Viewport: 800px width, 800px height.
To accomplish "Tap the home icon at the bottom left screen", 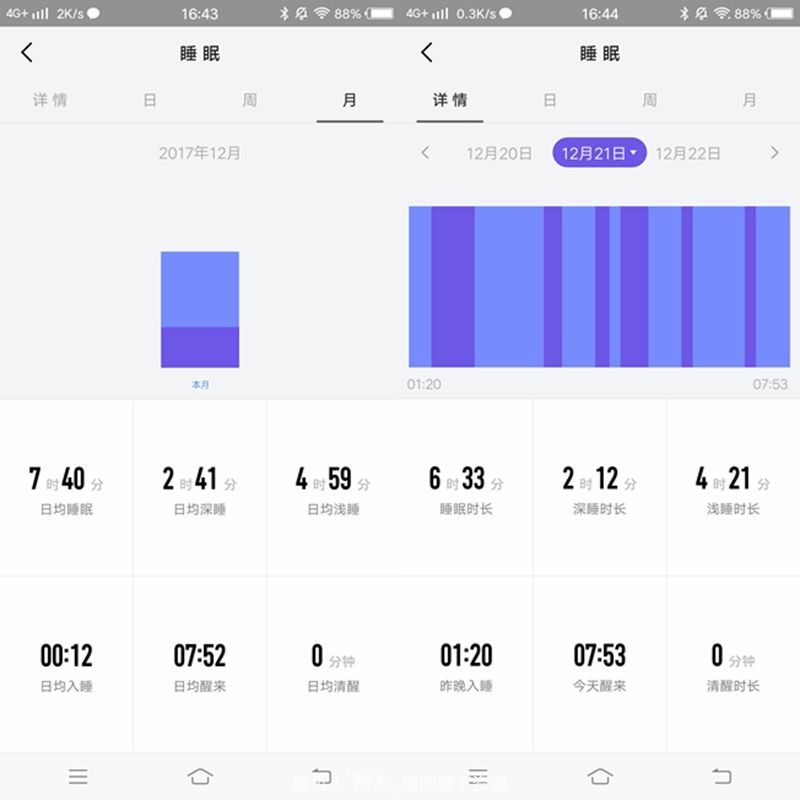I will (200, 776).
